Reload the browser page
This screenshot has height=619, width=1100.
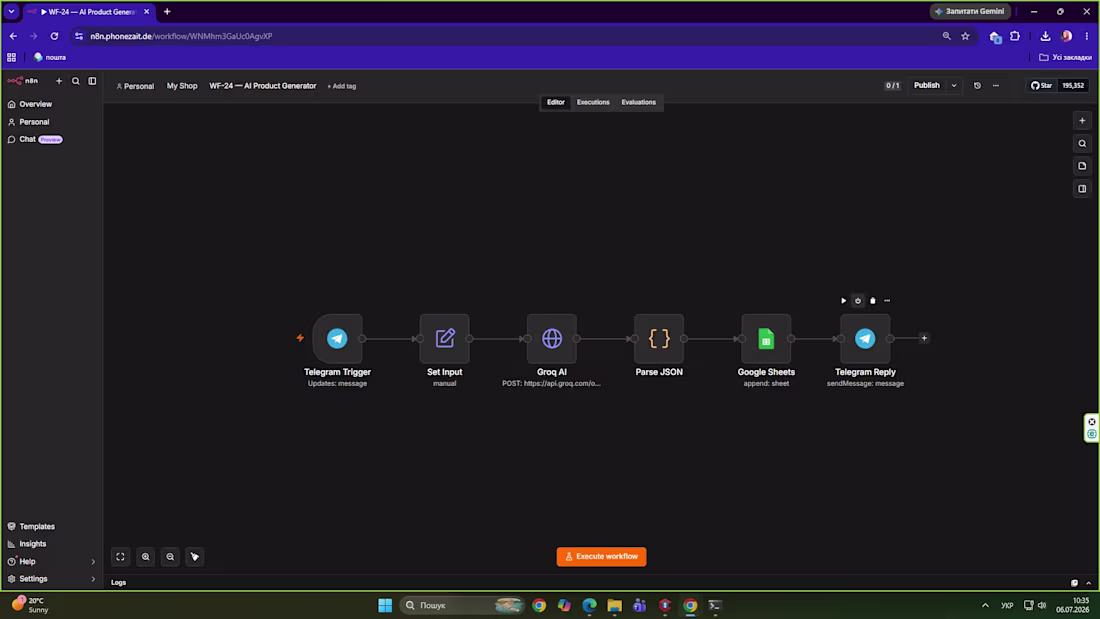coord(54,36)
